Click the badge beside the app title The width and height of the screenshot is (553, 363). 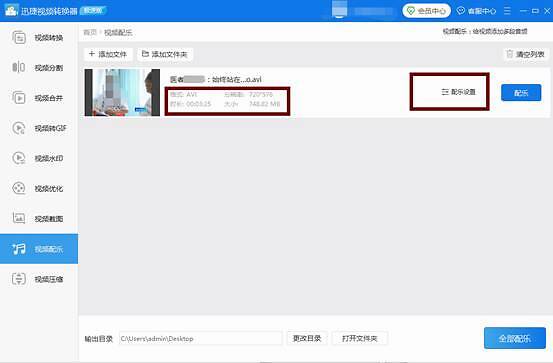pos(93,11)
